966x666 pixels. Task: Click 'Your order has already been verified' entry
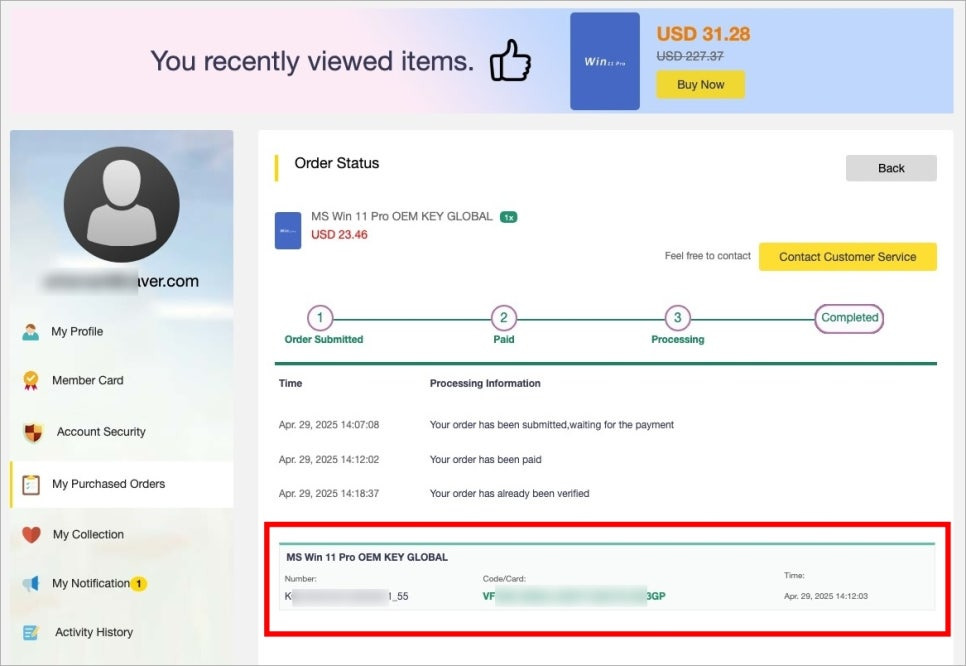(509, 493)
